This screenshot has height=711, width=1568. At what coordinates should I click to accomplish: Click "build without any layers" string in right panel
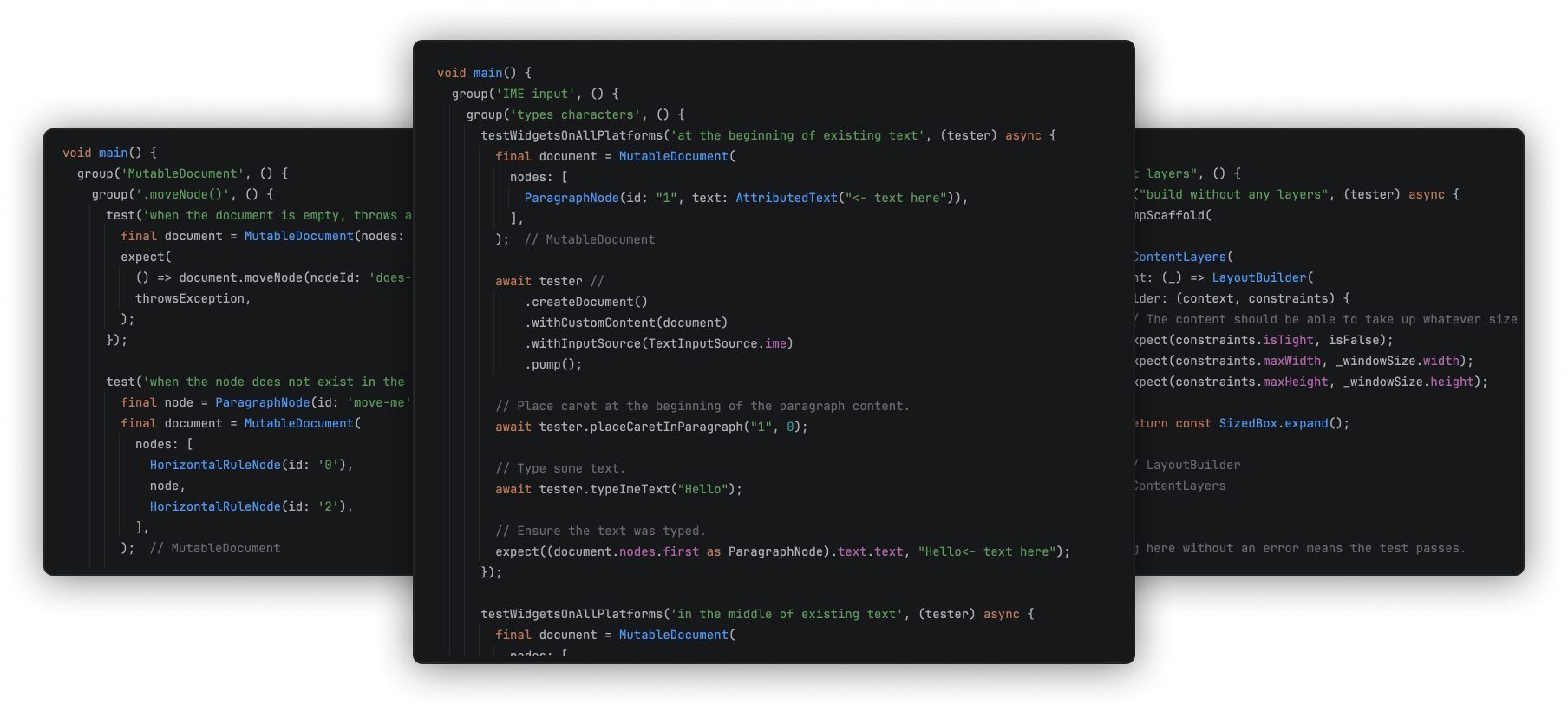(1233, 194)
